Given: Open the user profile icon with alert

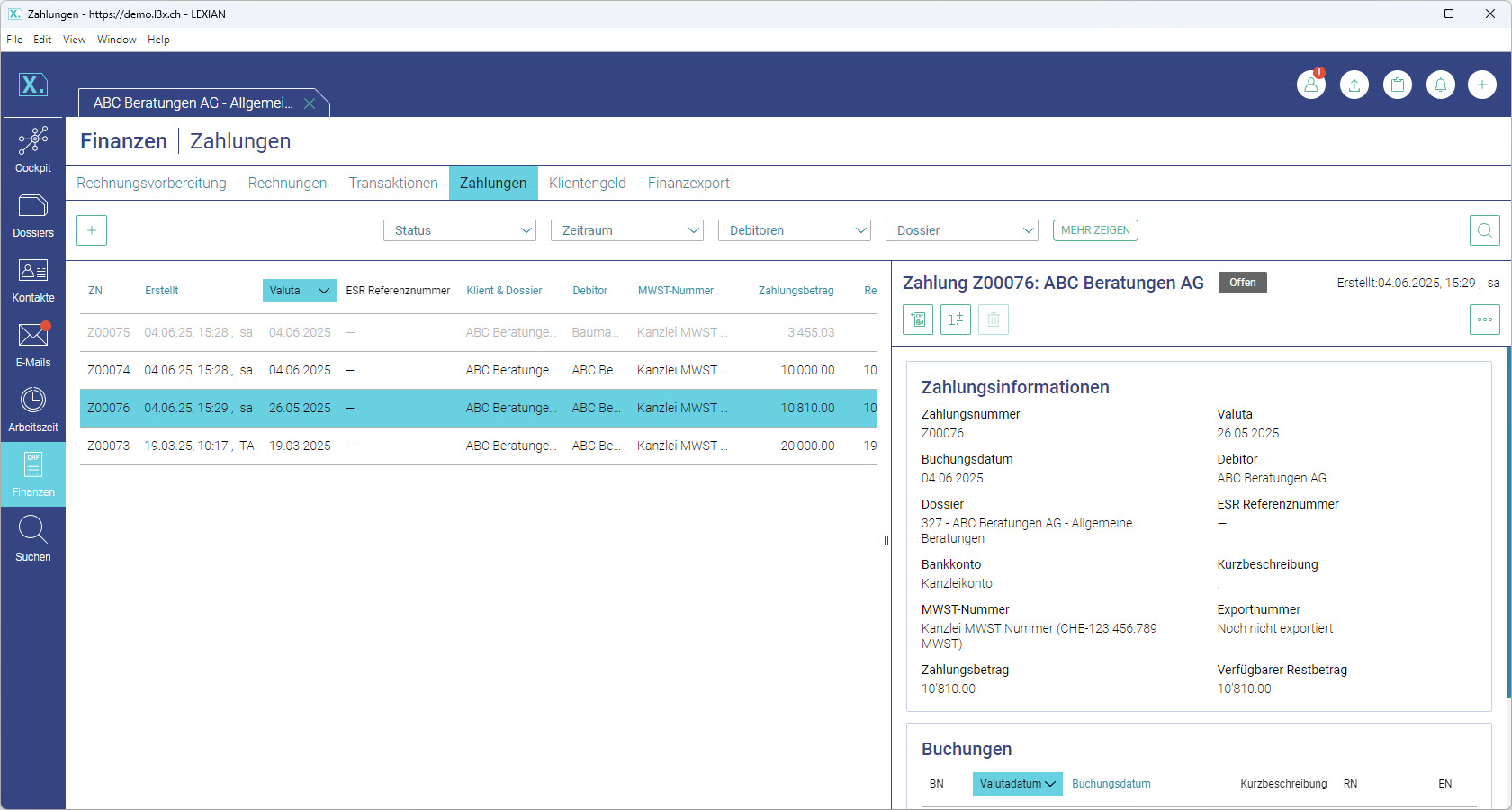Looking at the screenshot, I should (1311, 85).
